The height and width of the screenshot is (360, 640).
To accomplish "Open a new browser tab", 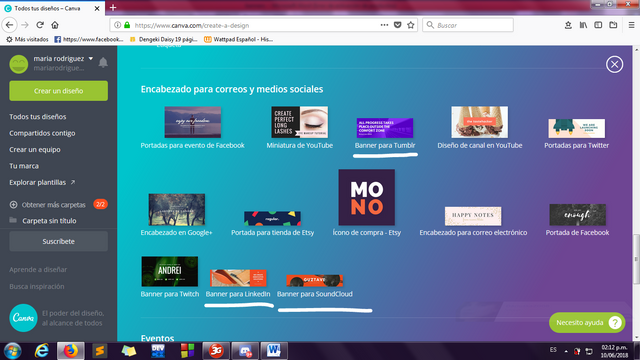I will [113, 7].
